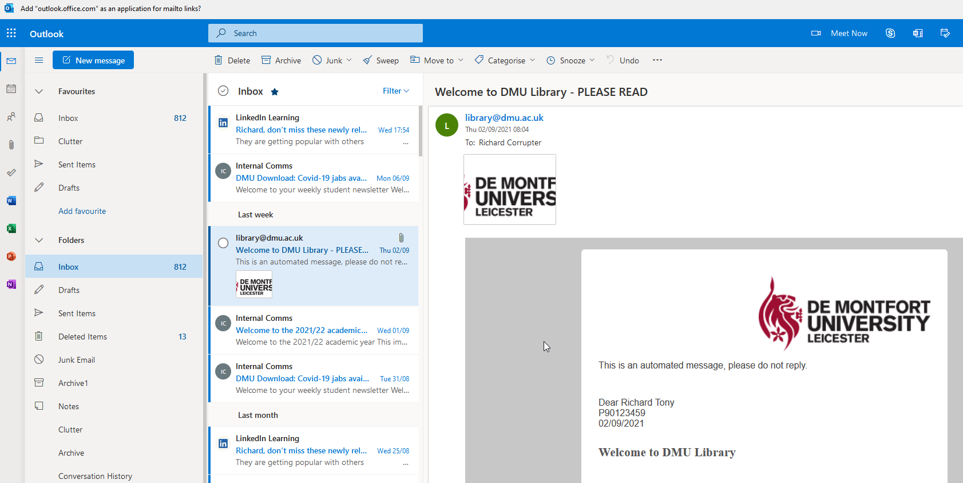Click the Meet Now camera button
This screenshot has height=483, width=963.
click(839, 33)
